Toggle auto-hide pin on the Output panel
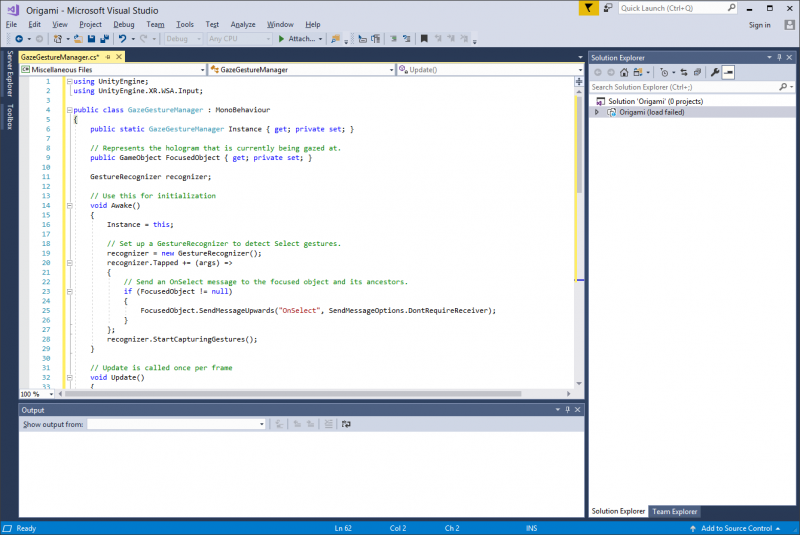The image size is (800, 535). pyautogui.click(x=567, y=410)
